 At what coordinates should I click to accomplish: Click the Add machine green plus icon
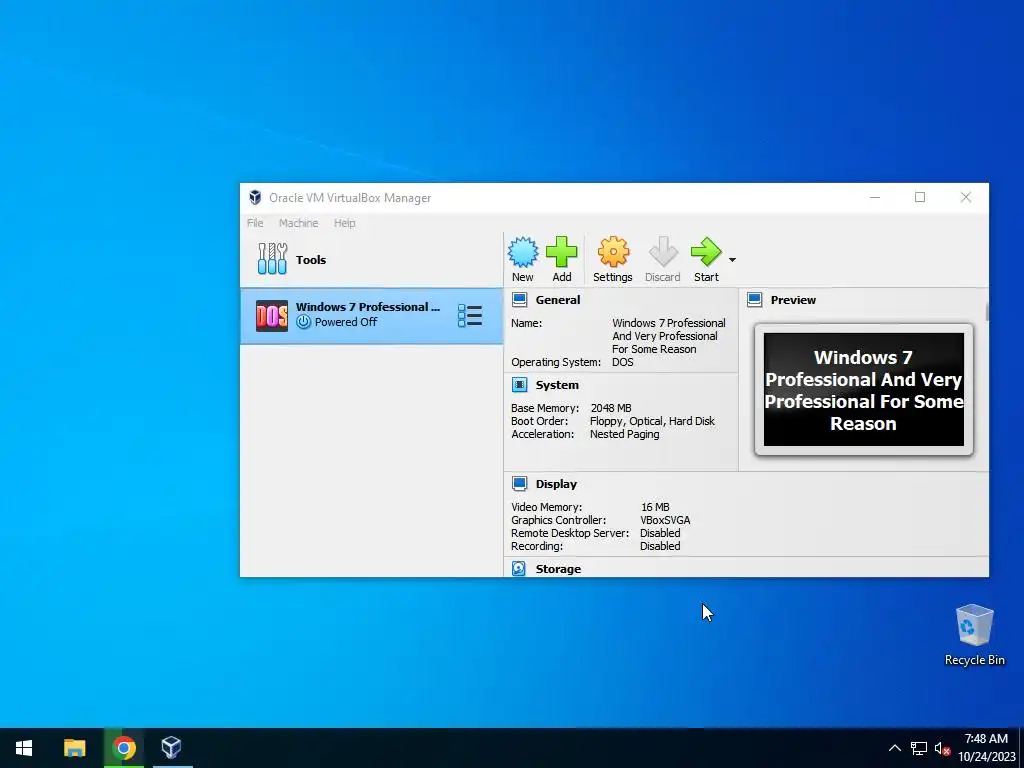pyautogui.click(x=562, y=252)
